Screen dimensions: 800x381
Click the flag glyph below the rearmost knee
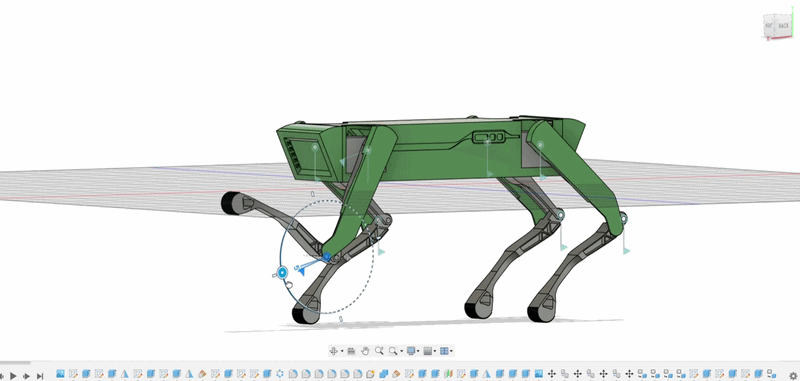[626, 250]
